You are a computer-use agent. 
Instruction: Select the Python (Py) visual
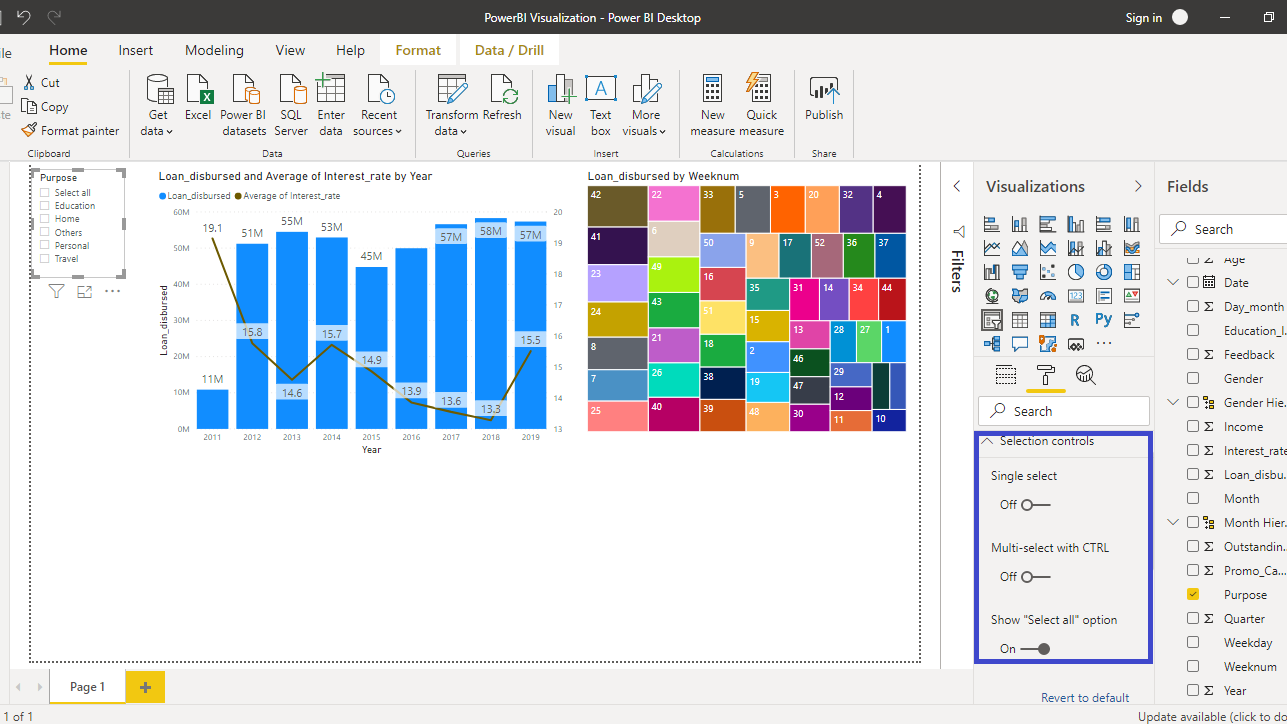click(x=1104, y=320)
